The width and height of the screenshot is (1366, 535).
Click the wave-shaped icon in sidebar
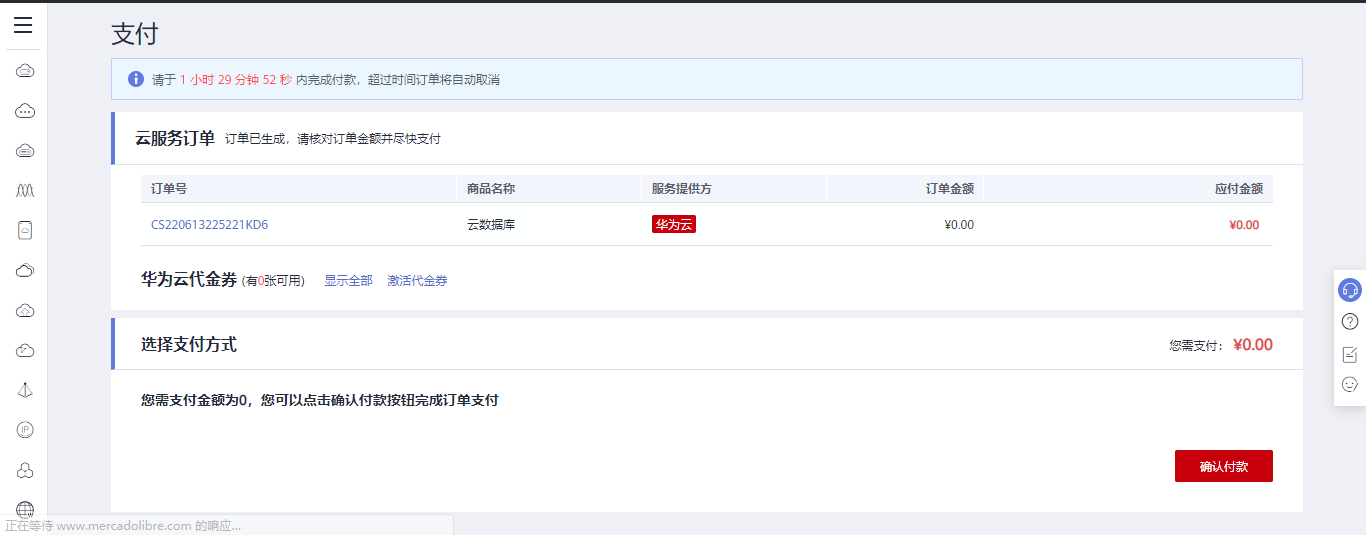tap(25, 190)
